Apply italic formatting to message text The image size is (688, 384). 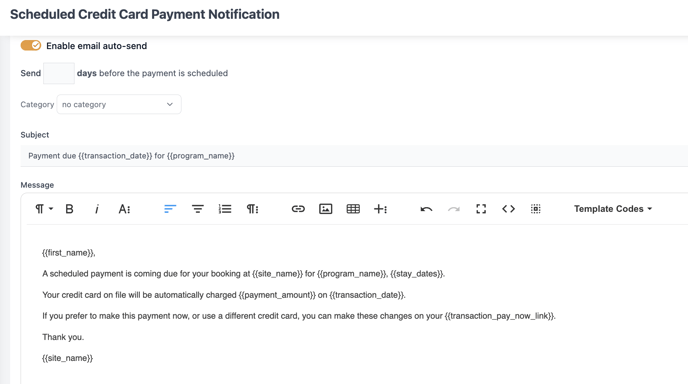point(97,209)
